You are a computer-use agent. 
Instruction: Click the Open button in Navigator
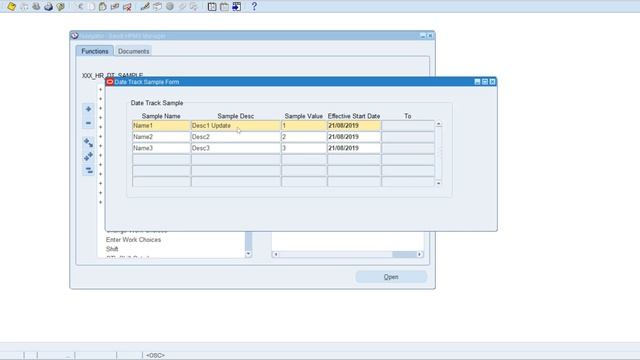click(391, 277)
